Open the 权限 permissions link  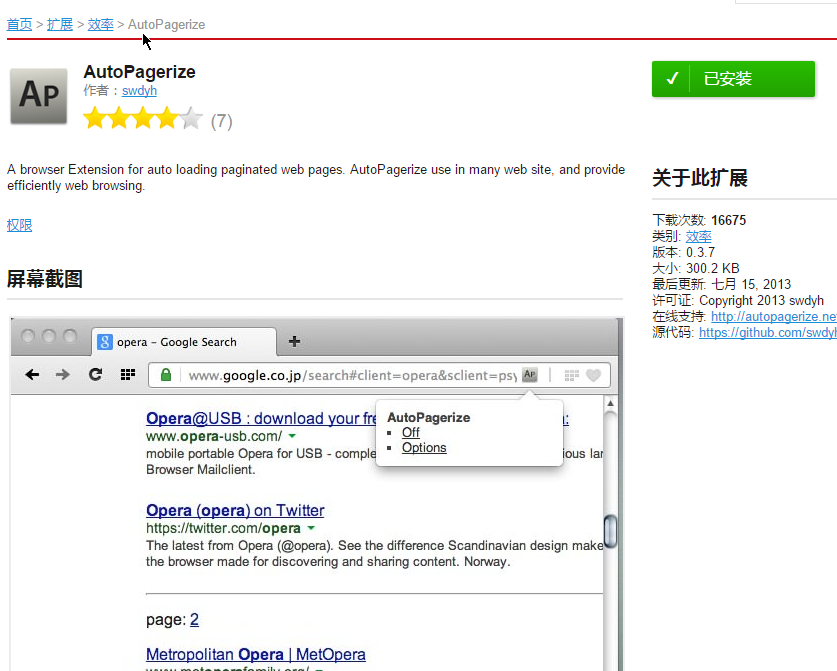(19, 225)
